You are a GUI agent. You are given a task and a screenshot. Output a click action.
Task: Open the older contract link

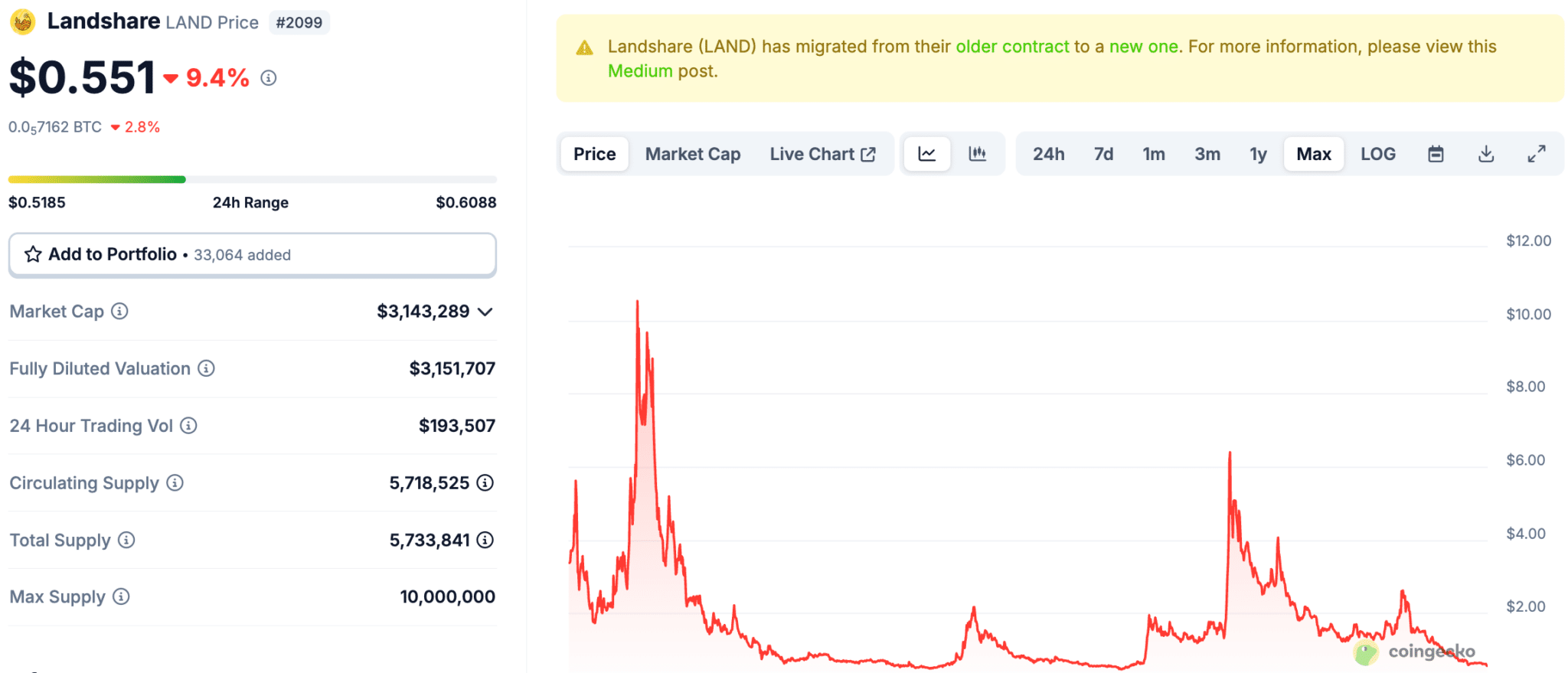tap(1012, 47)
